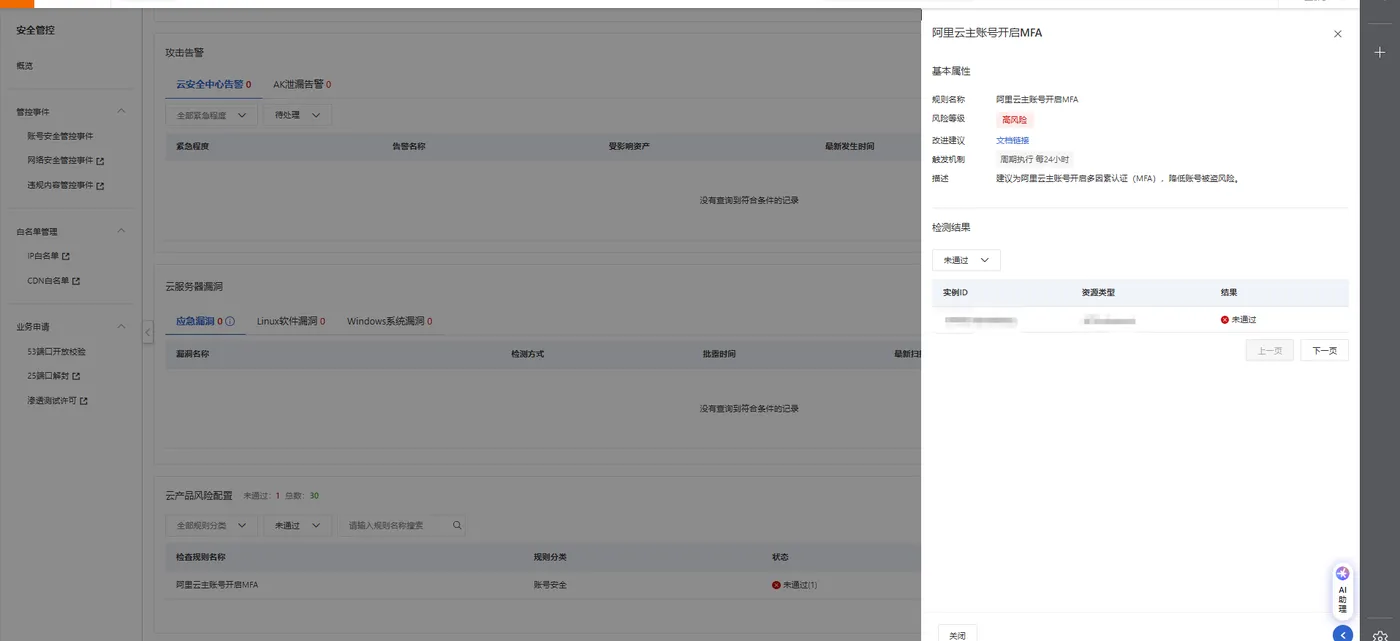Click external link icon beside 渗透测试许可
The image size is (1400, 641).
click(x=84, y=401)
